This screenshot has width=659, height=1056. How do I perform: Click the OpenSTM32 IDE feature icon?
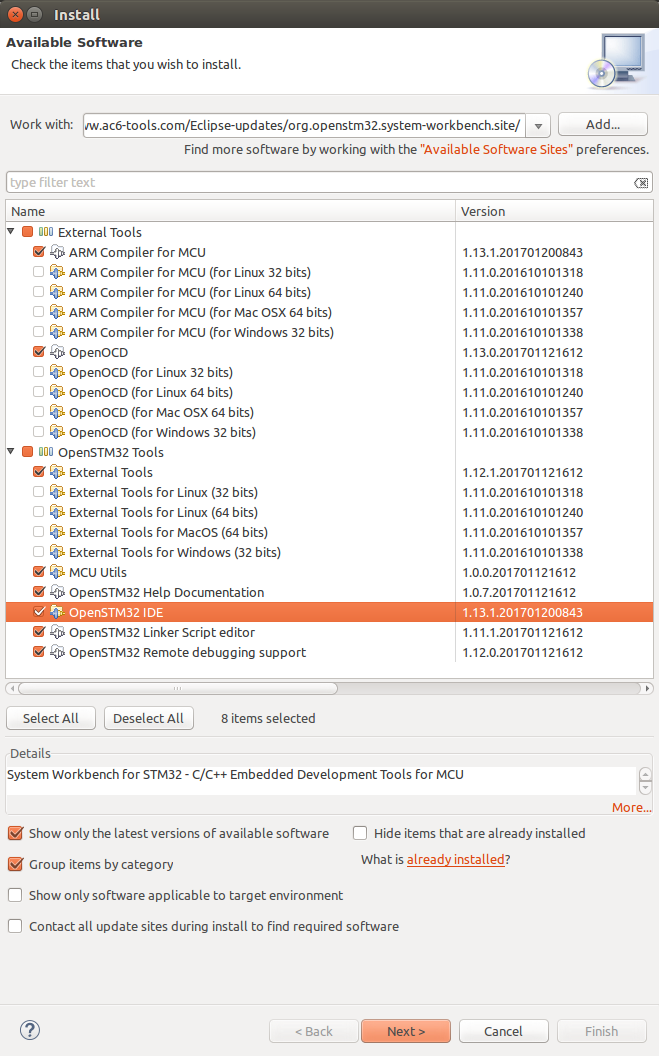tap(57, 612)
